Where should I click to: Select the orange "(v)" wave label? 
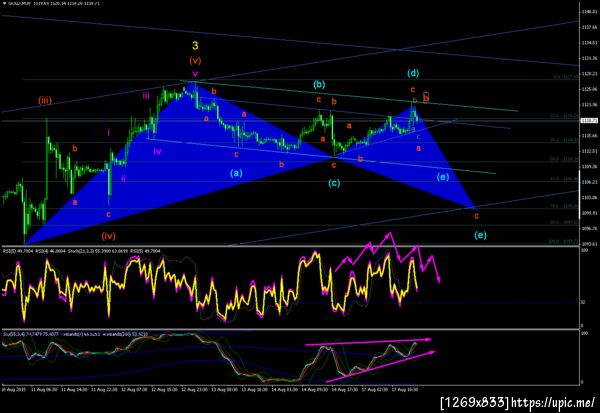coord(195,60)
